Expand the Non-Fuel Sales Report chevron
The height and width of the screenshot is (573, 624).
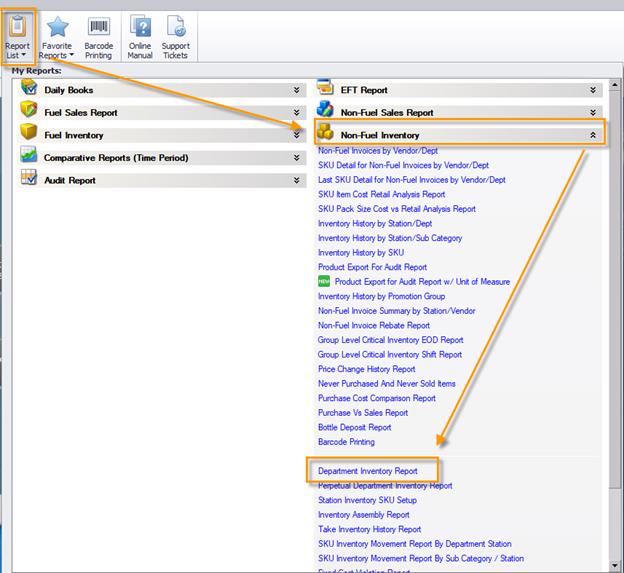(593, 113)
